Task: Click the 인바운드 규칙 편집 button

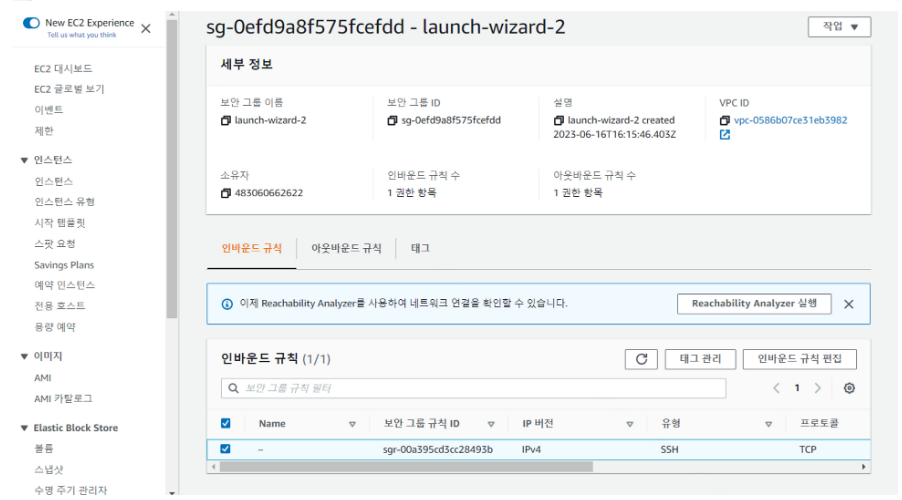Action: 800,359
